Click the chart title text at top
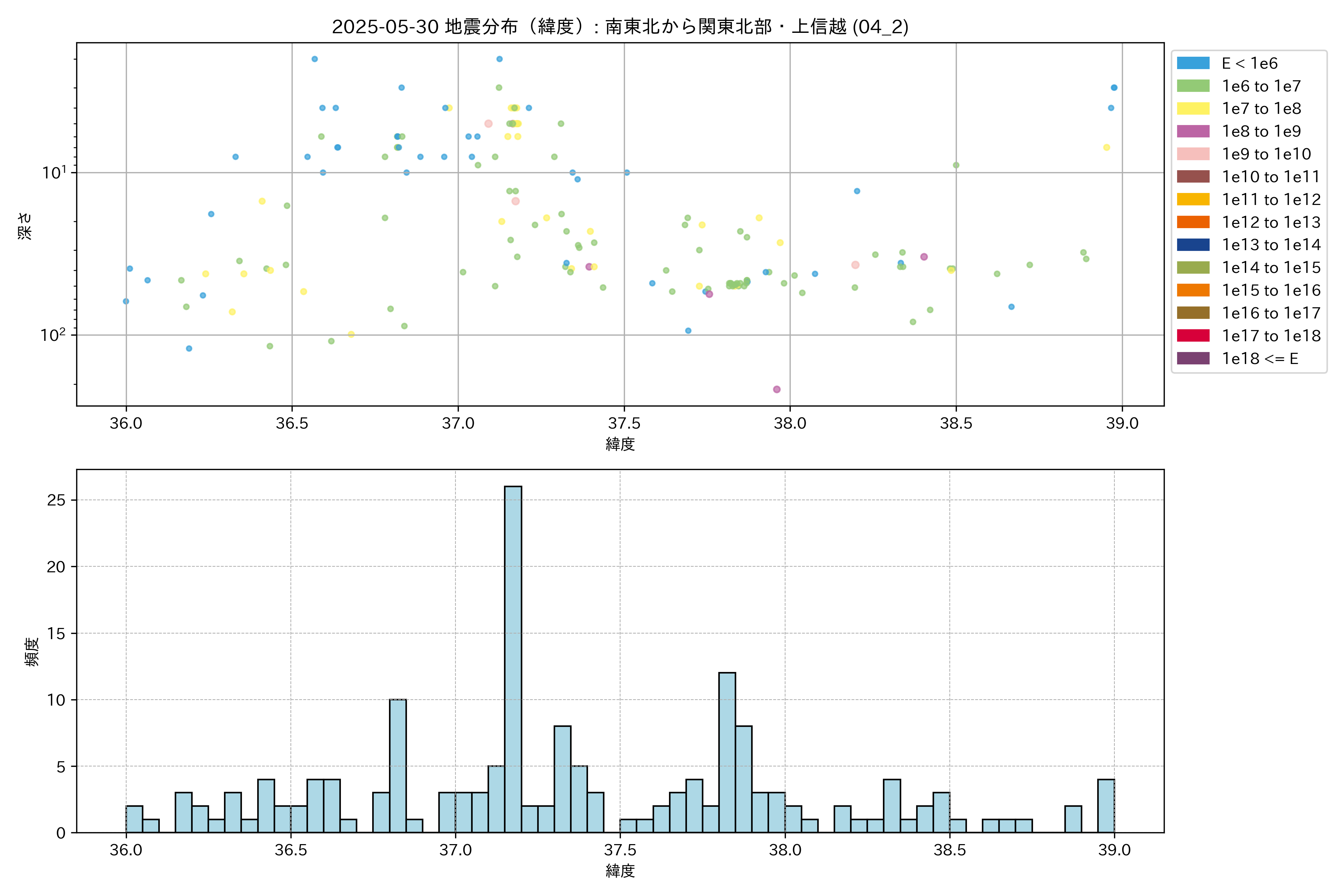Viewport: 1344px width, 896px height. (620, 27)
